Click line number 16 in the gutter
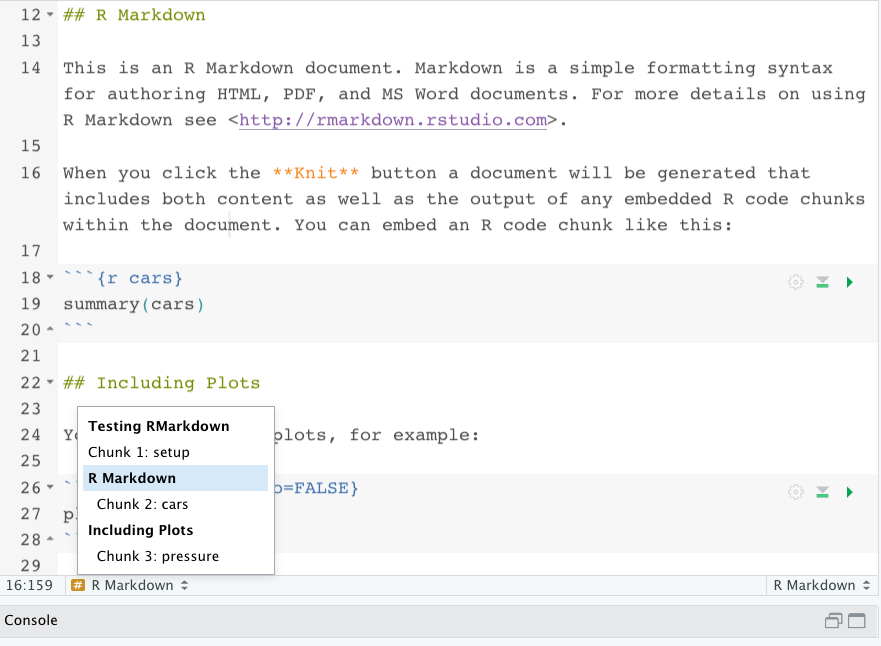Image resolution: width=881 pixels, height=646 pixels. pyautogui.click(x=31, y=173)
